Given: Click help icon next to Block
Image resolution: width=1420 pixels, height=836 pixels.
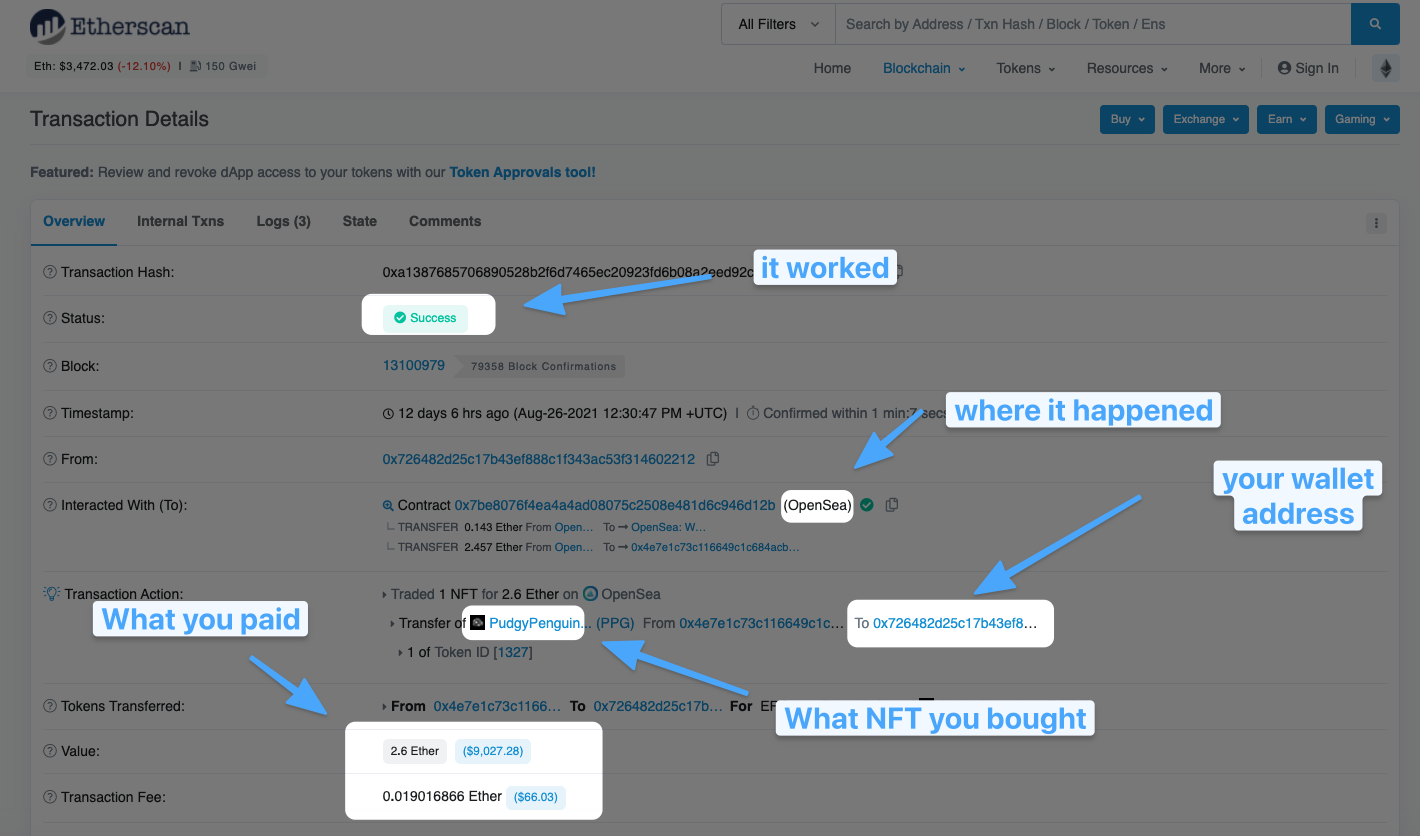Looking at the screenshot, I should pos(50,366).
